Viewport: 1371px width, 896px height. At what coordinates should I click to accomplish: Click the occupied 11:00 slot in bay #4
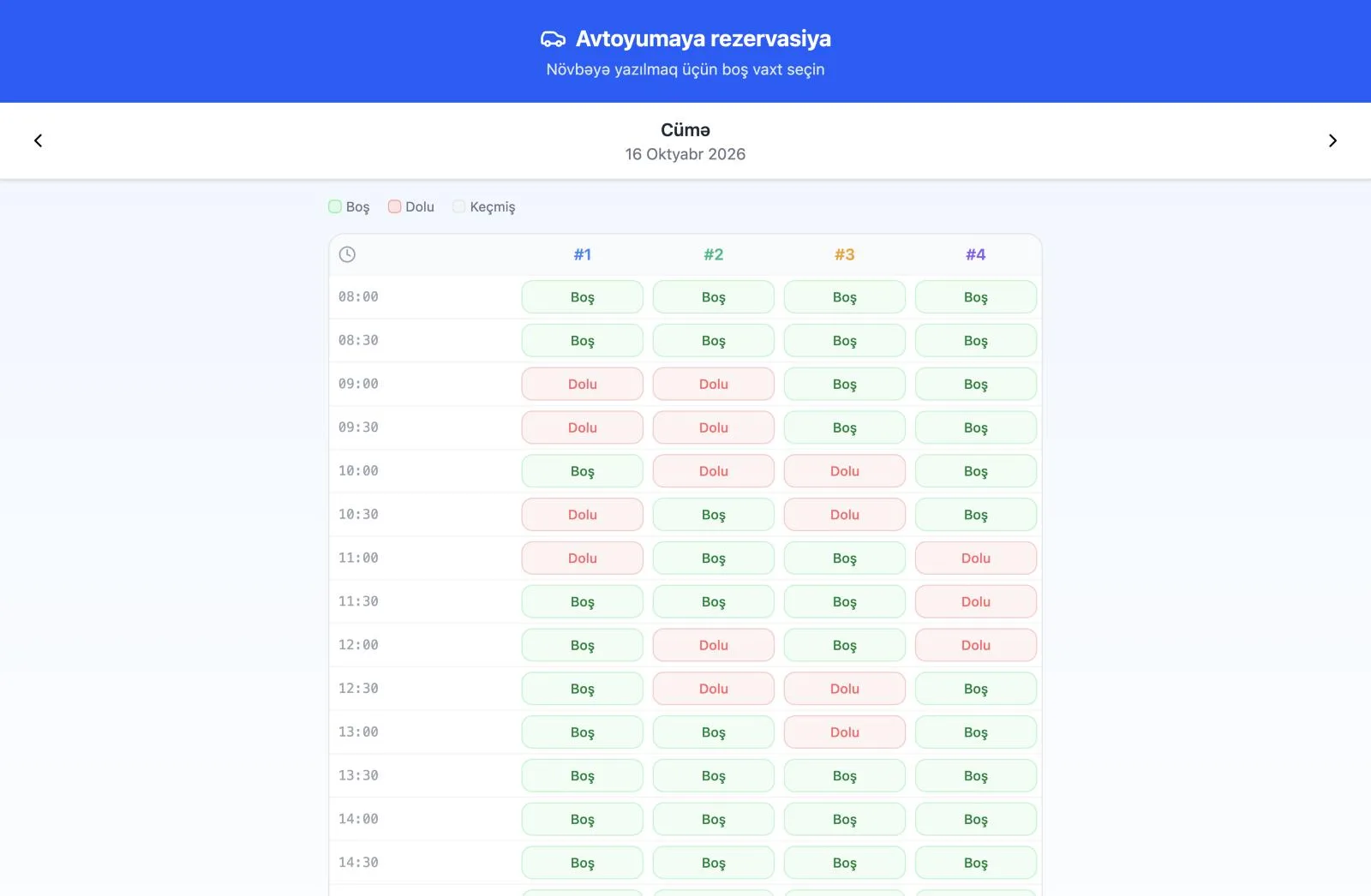(976, 559)
